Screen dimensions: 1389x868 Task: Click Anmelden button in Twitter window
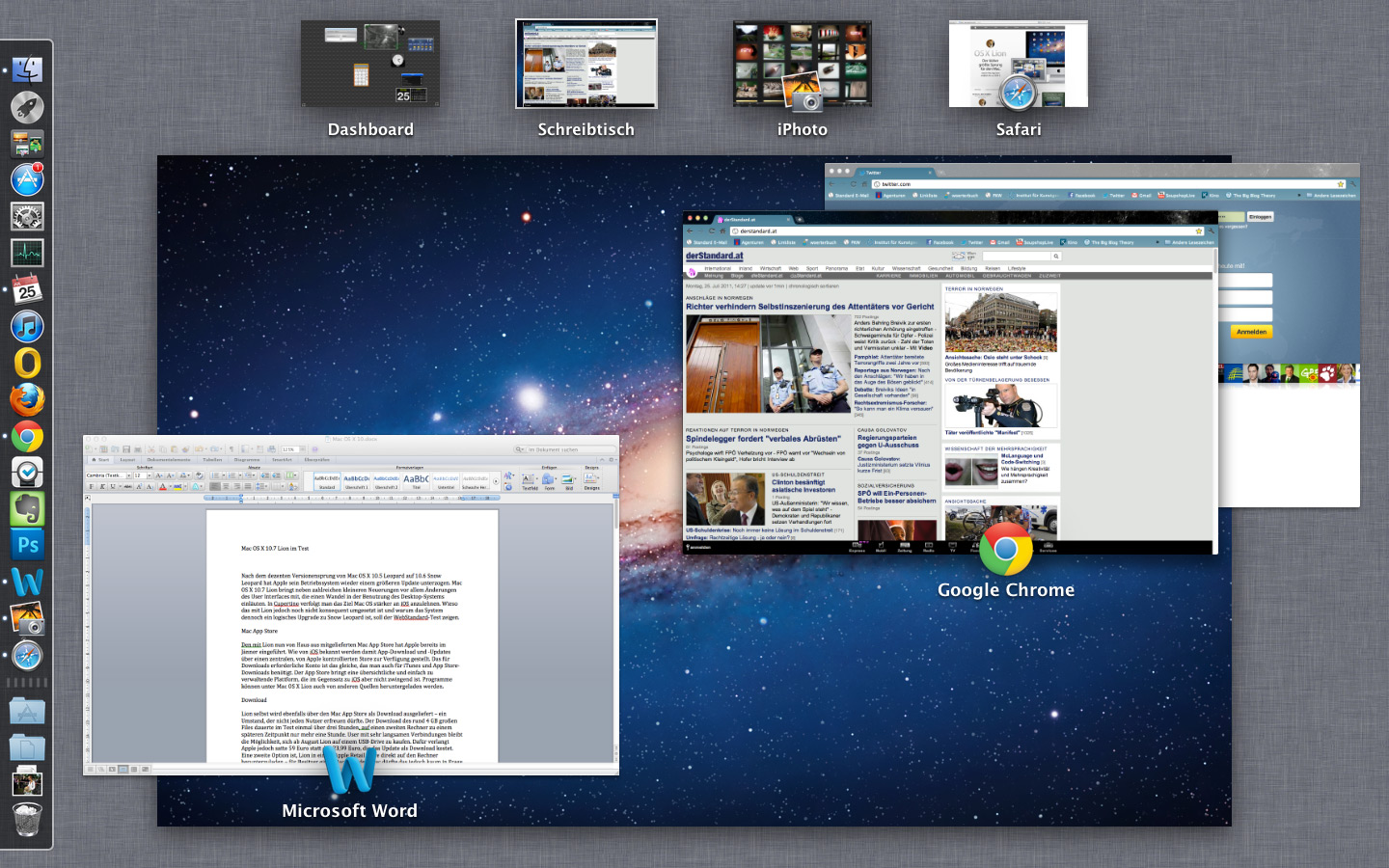1251,332
